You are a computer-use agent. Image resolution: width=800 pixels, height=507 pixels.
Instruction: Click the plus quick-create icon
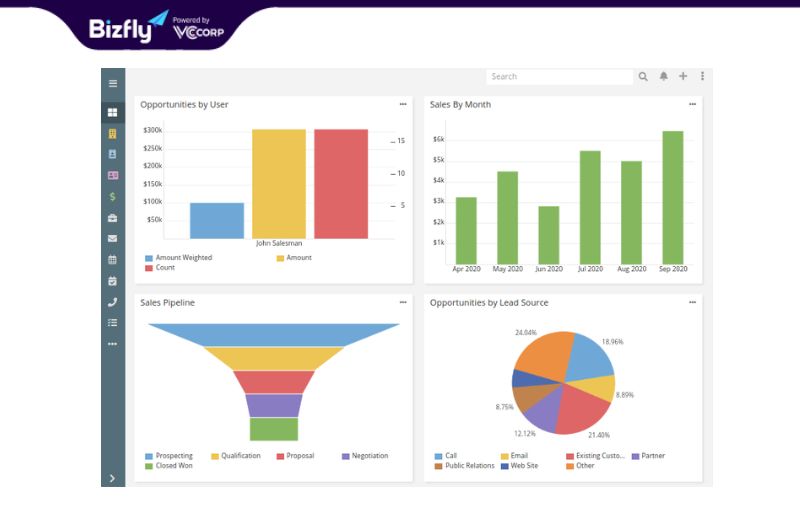tap(683, 76)
